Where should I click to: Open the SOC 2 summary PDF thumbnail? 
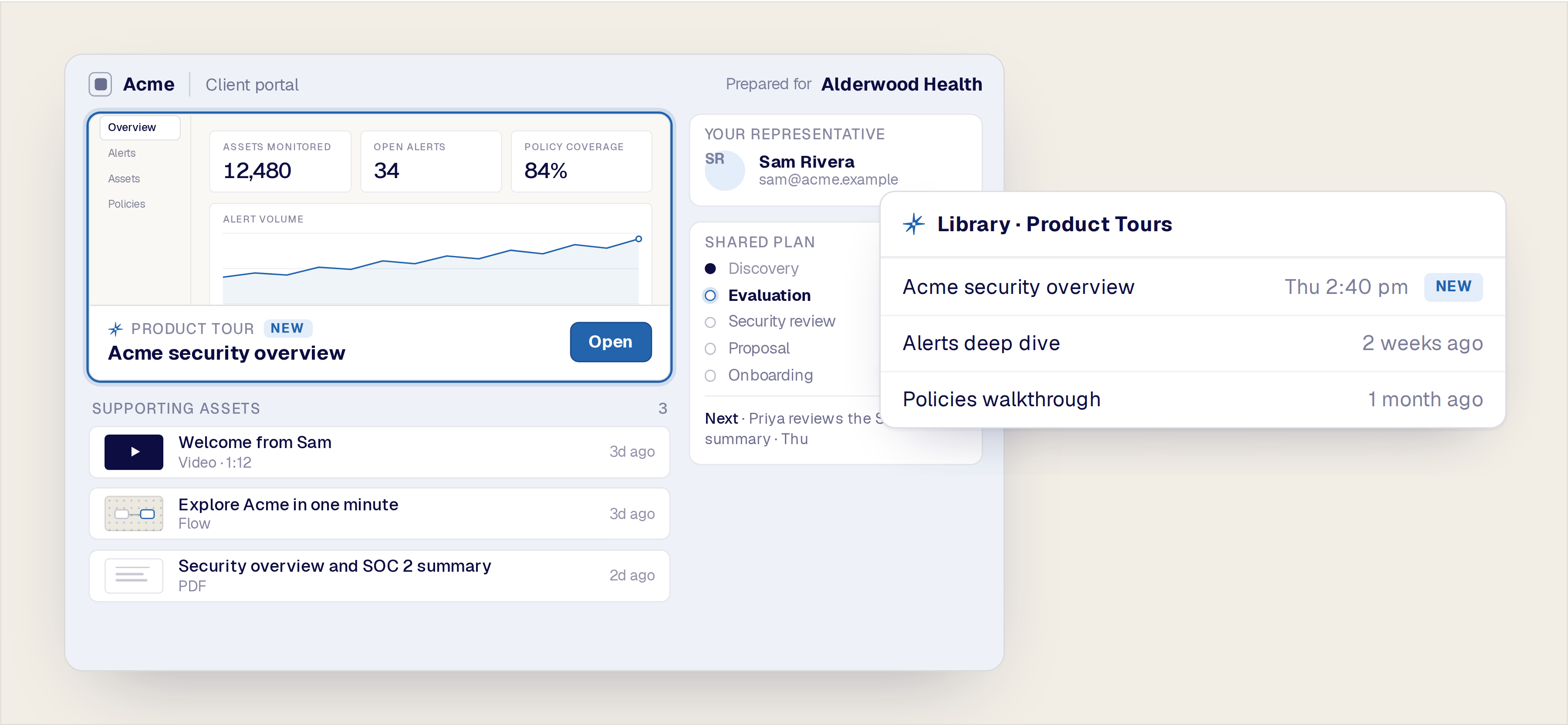[134, 575]
